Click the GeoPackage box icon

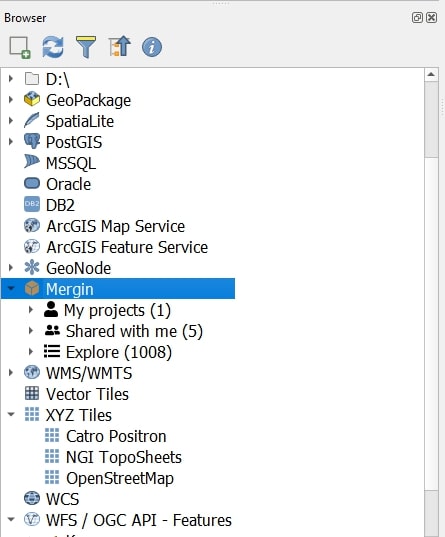pyautogui.click(x=32, y=99)
